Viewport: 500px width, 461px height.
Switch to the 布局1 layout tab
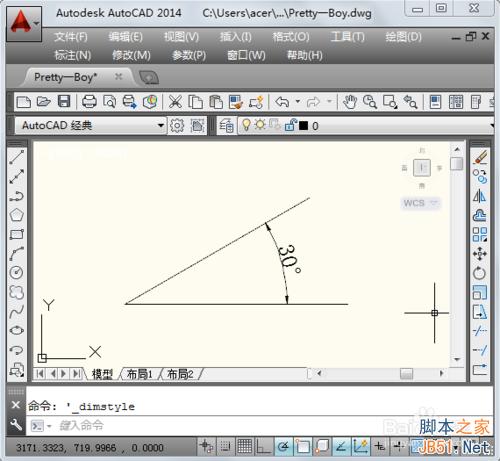(x=139, y=374)
